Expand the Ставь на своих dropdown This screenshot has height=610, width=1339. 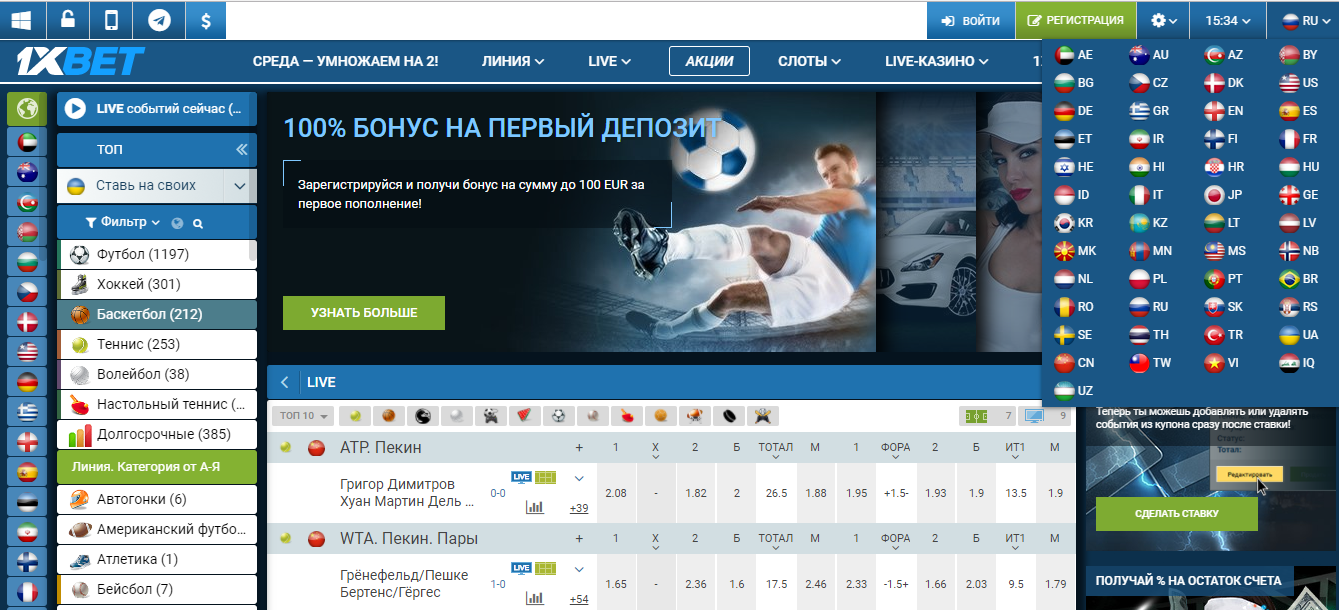point(239,186)
